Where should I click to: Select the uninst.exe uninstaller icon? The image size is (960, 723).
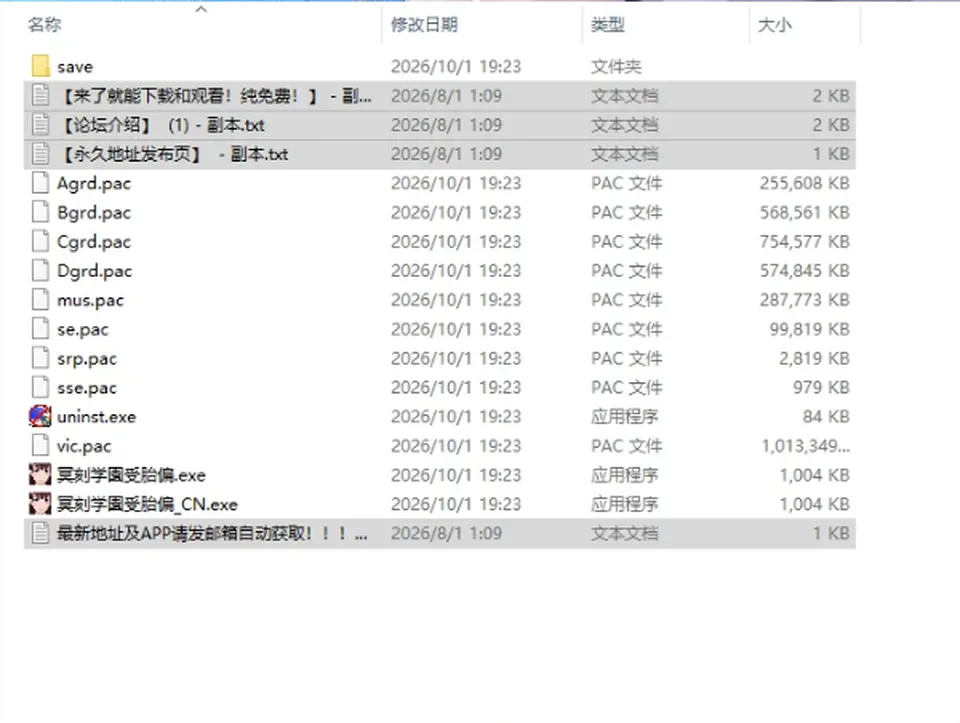pos(40,417)
